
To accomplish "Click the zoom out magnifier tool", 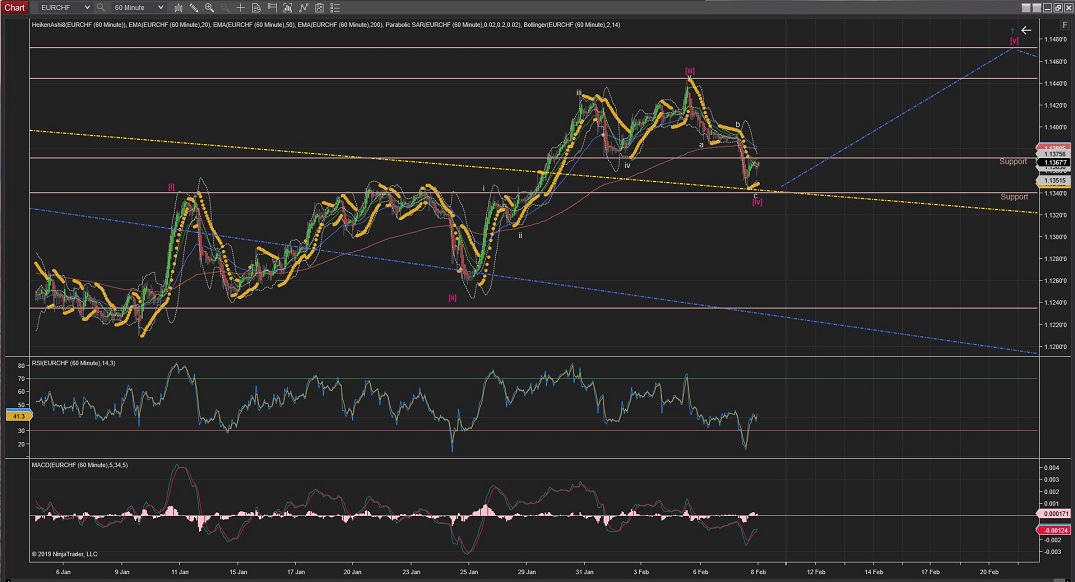I will pyautogui.click(x=225, y=8).
